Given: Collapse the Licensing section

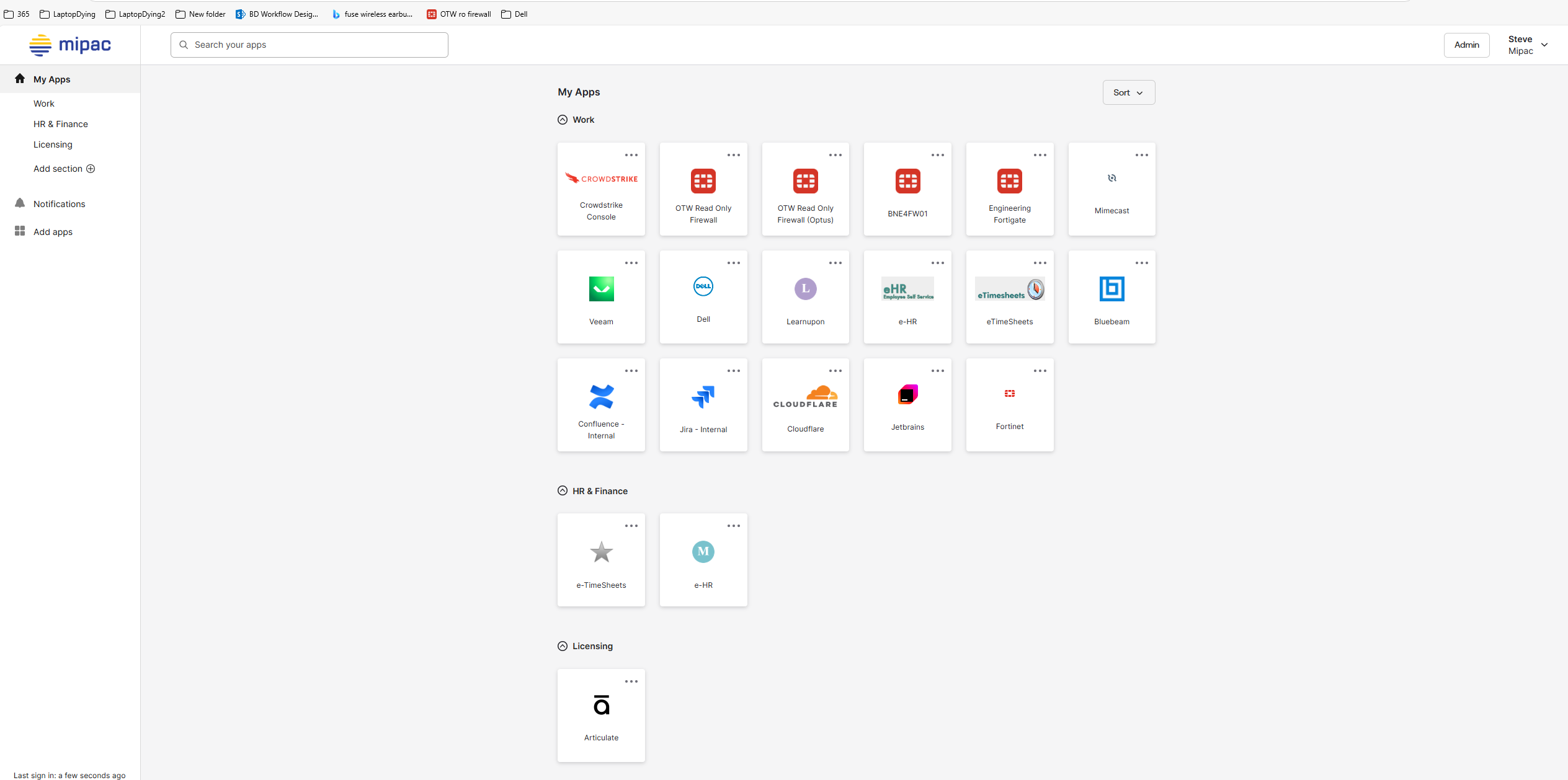Looking at the screenshot, I should click(x=563, y=646).
